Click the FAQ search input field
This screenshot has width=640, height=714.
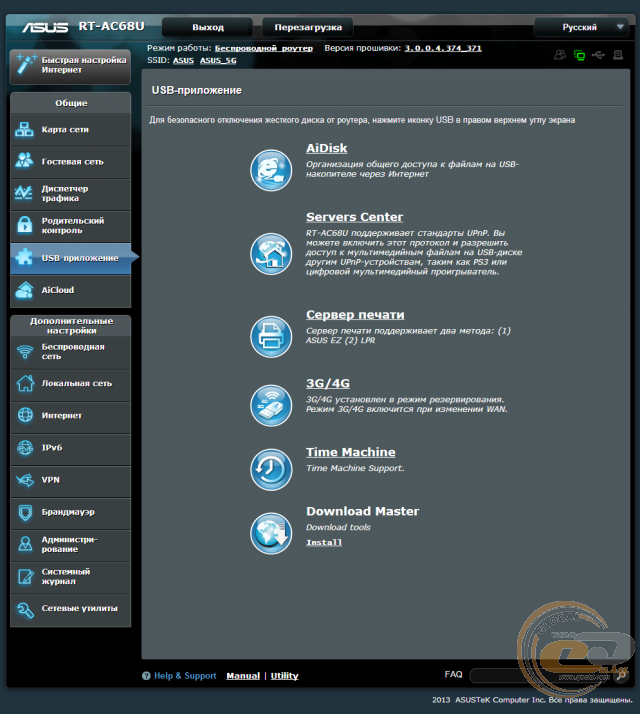point(542,676)
